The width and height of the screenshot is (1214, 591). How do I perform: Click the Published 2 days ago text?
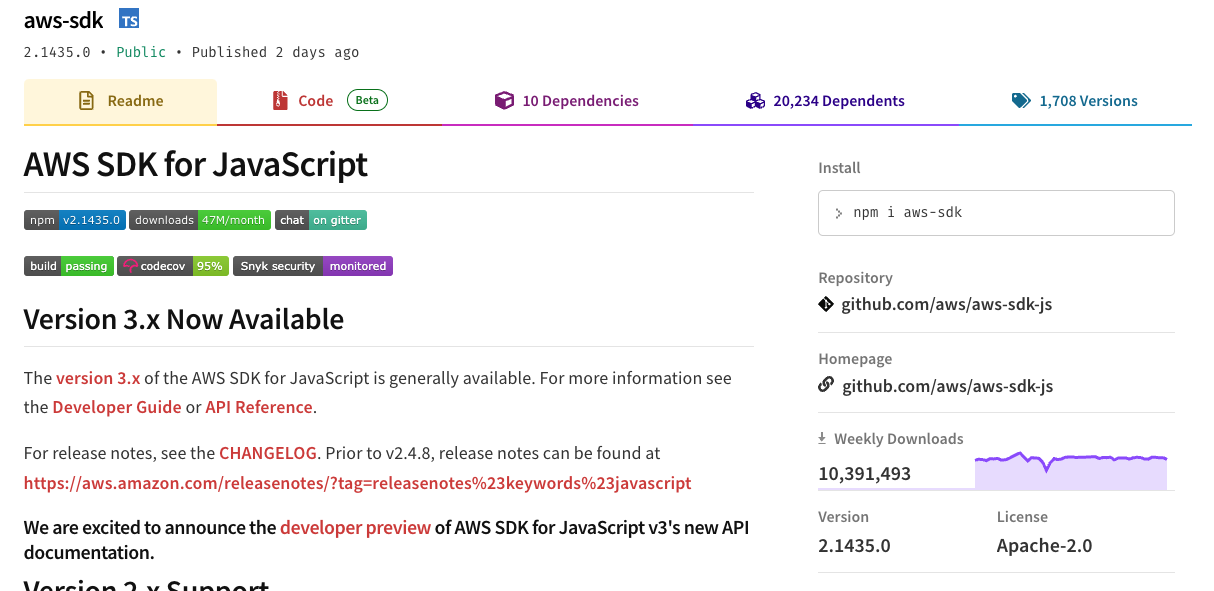click(275, 52)
